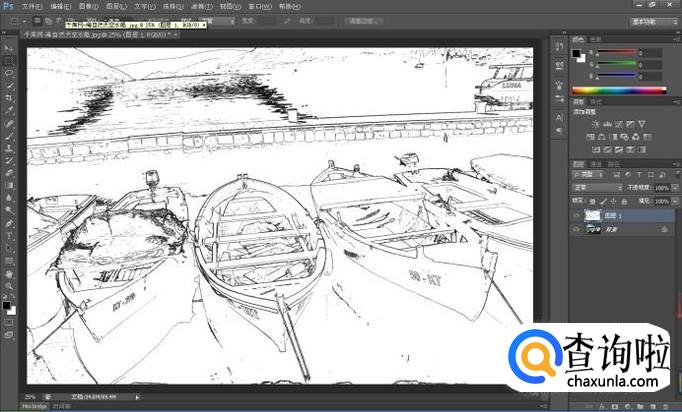The image size is (682, 412).
Task: Open the History panel icon in dock
Action: click(559, 46)
